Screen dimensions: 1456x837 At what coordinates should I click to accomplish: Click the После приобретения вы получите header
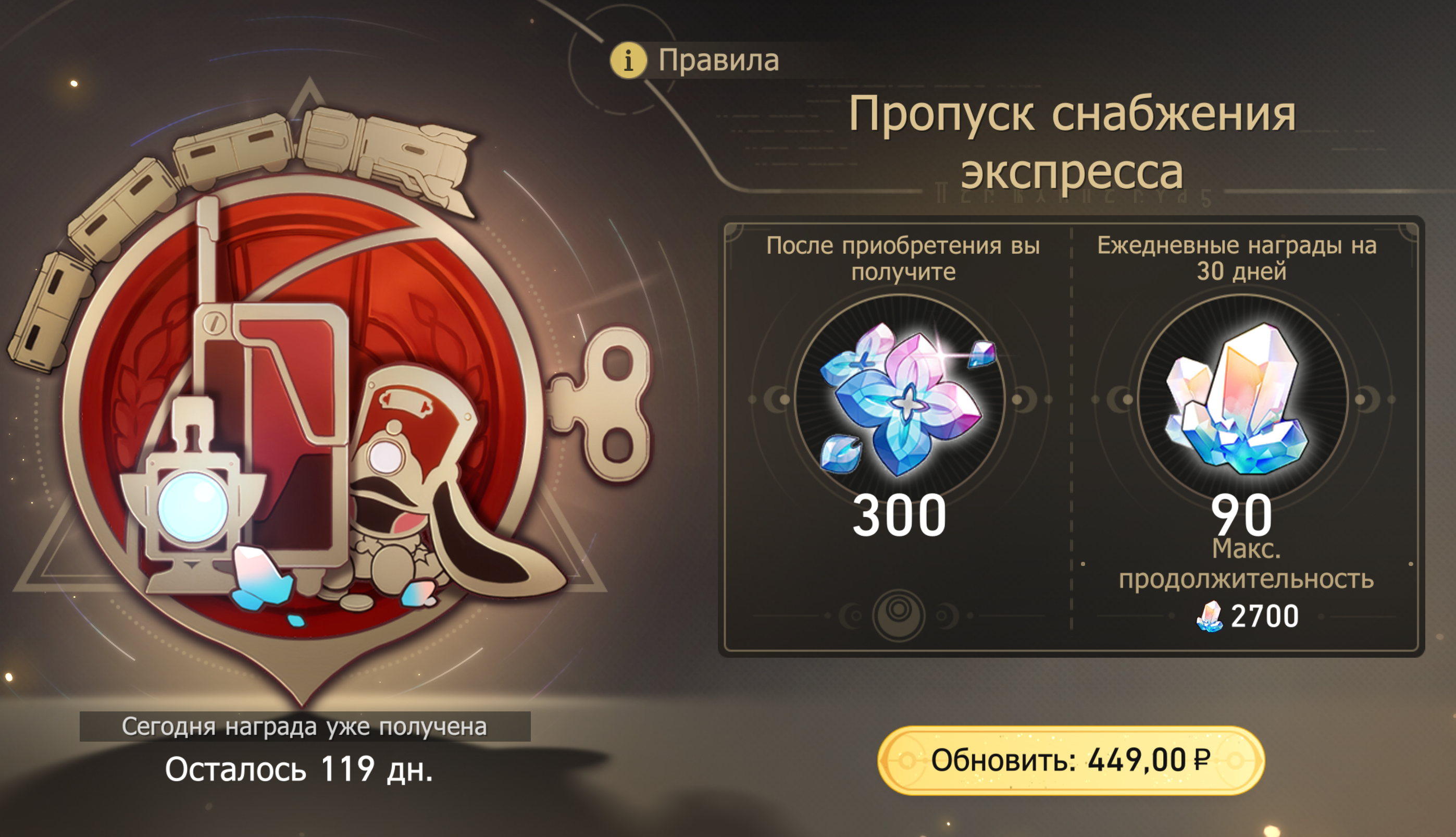[x=903, y=258]
